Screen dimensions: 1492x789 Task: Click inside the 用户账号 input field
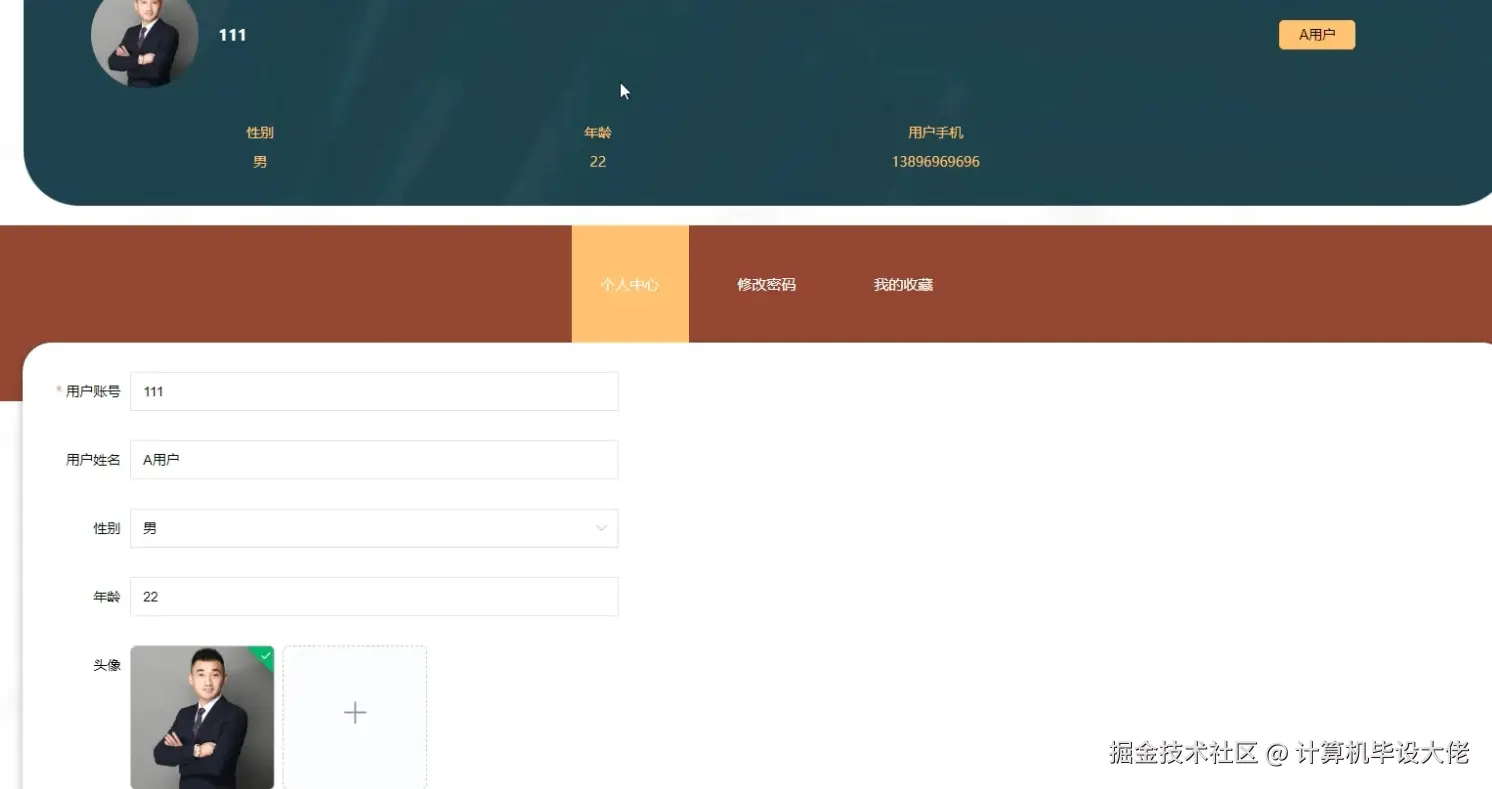374,391
